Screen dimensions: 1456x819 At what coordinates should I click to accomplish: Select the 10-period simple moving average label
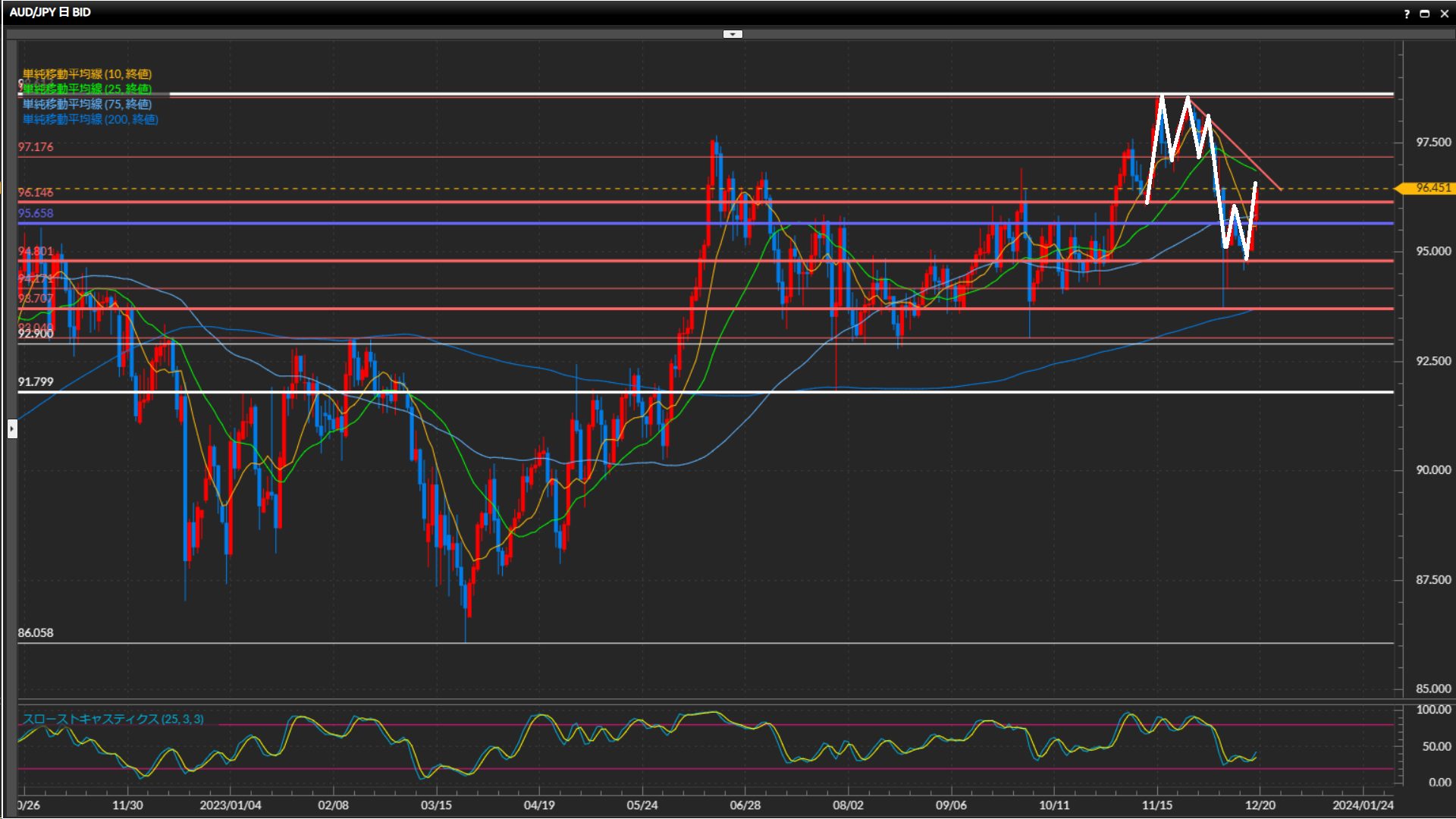pos(87,74)
